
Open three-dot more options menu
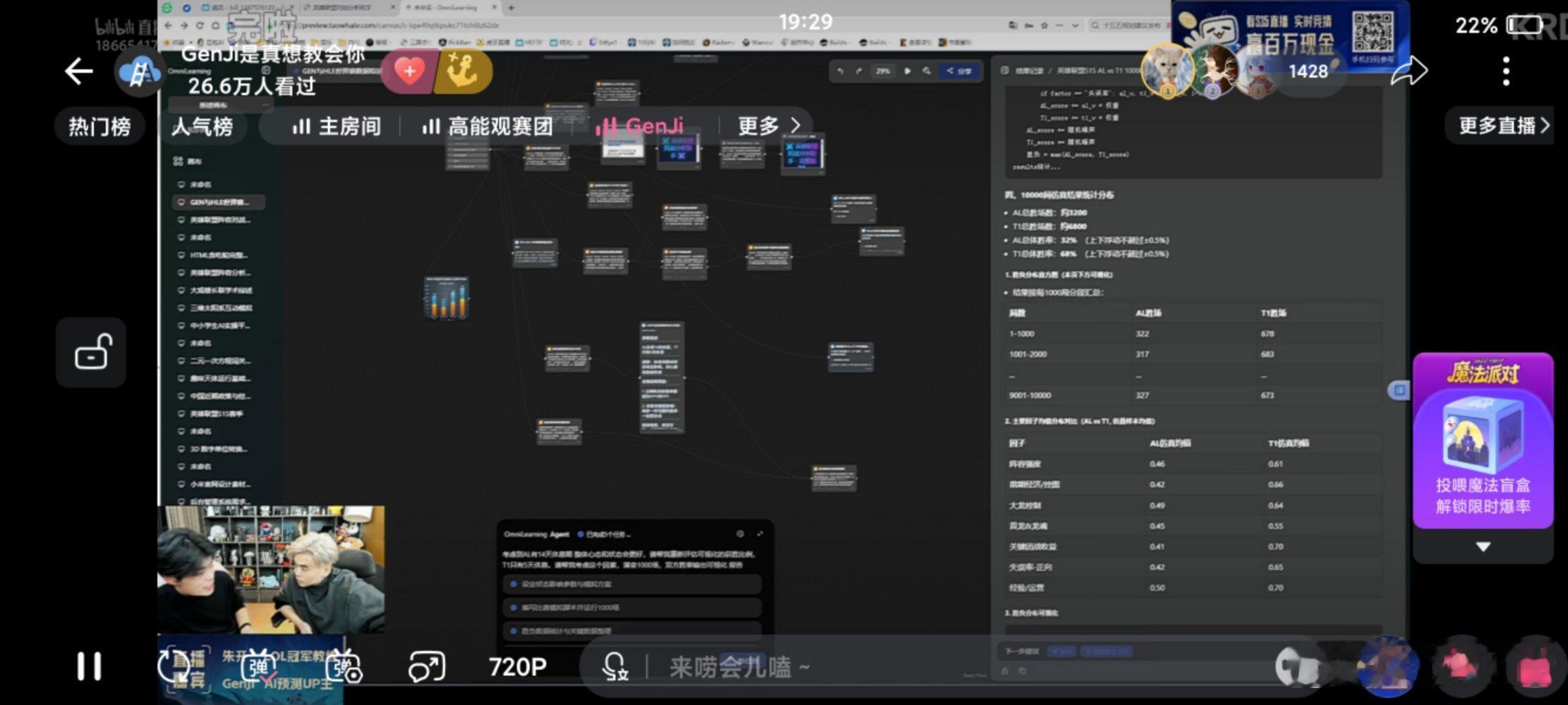[x=1505, y=71]
